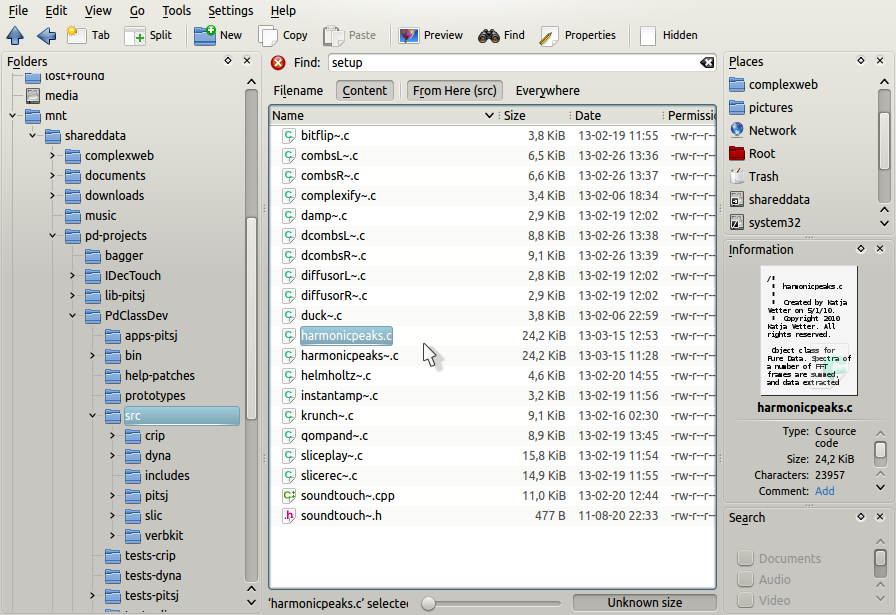Click the Preview toolbar icon

point(431,36)
